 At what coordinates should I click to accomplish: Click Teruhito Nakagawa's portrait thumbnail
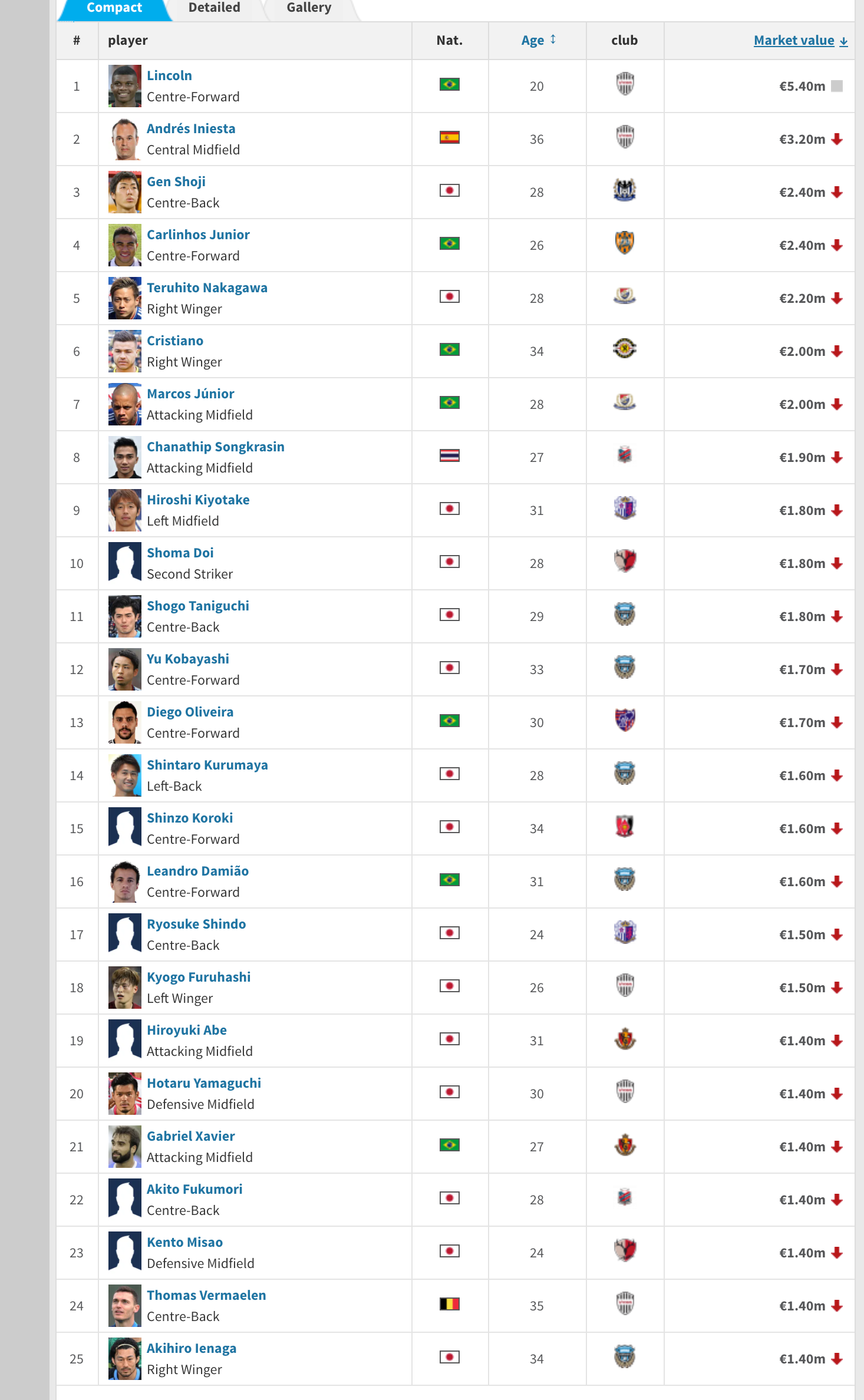(x=125, y=298)
